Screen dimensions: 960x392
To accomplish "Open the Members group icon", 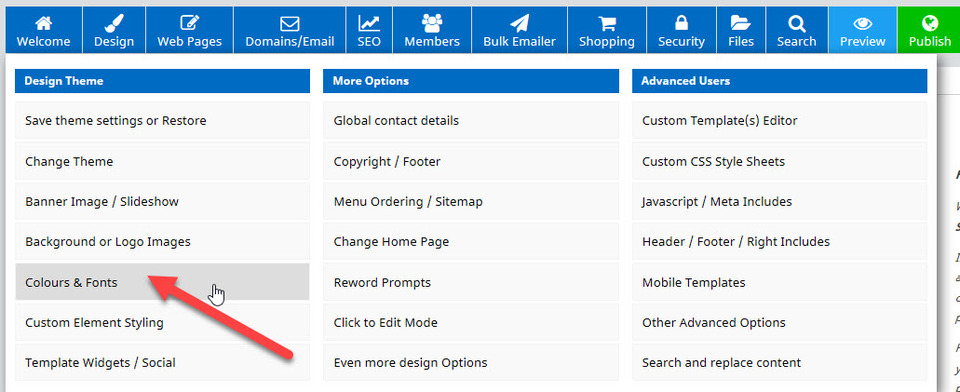I will pyautogui.click(x=432, y=23).
